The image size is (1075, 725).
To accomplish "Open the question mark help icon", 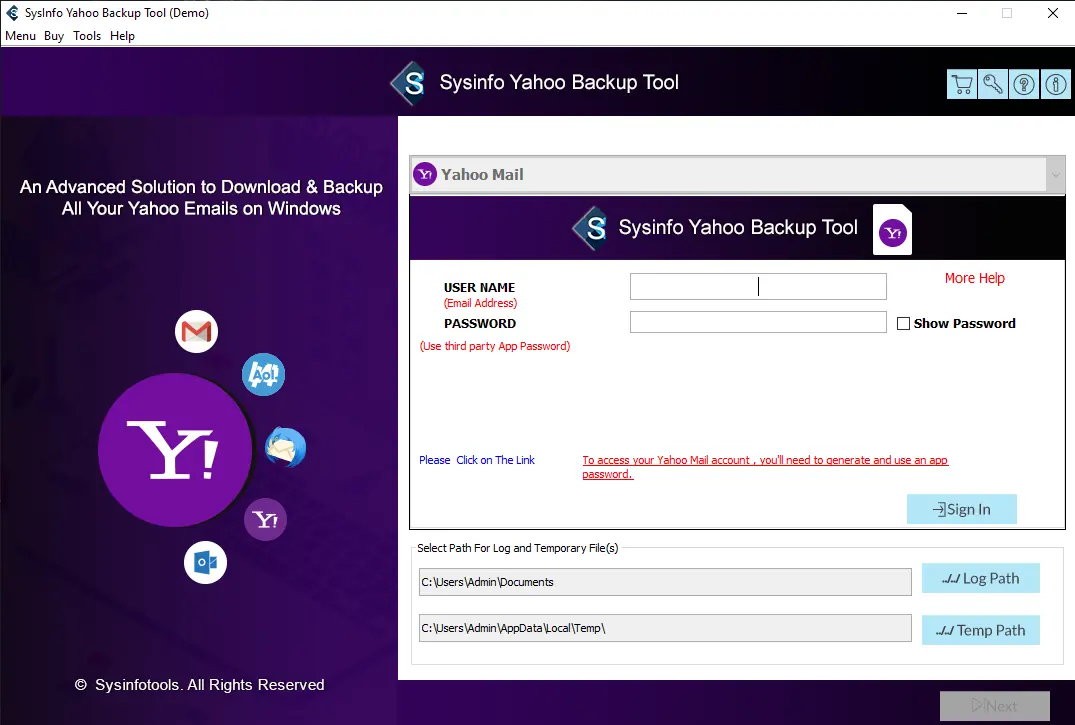I will coord(1024,84).
